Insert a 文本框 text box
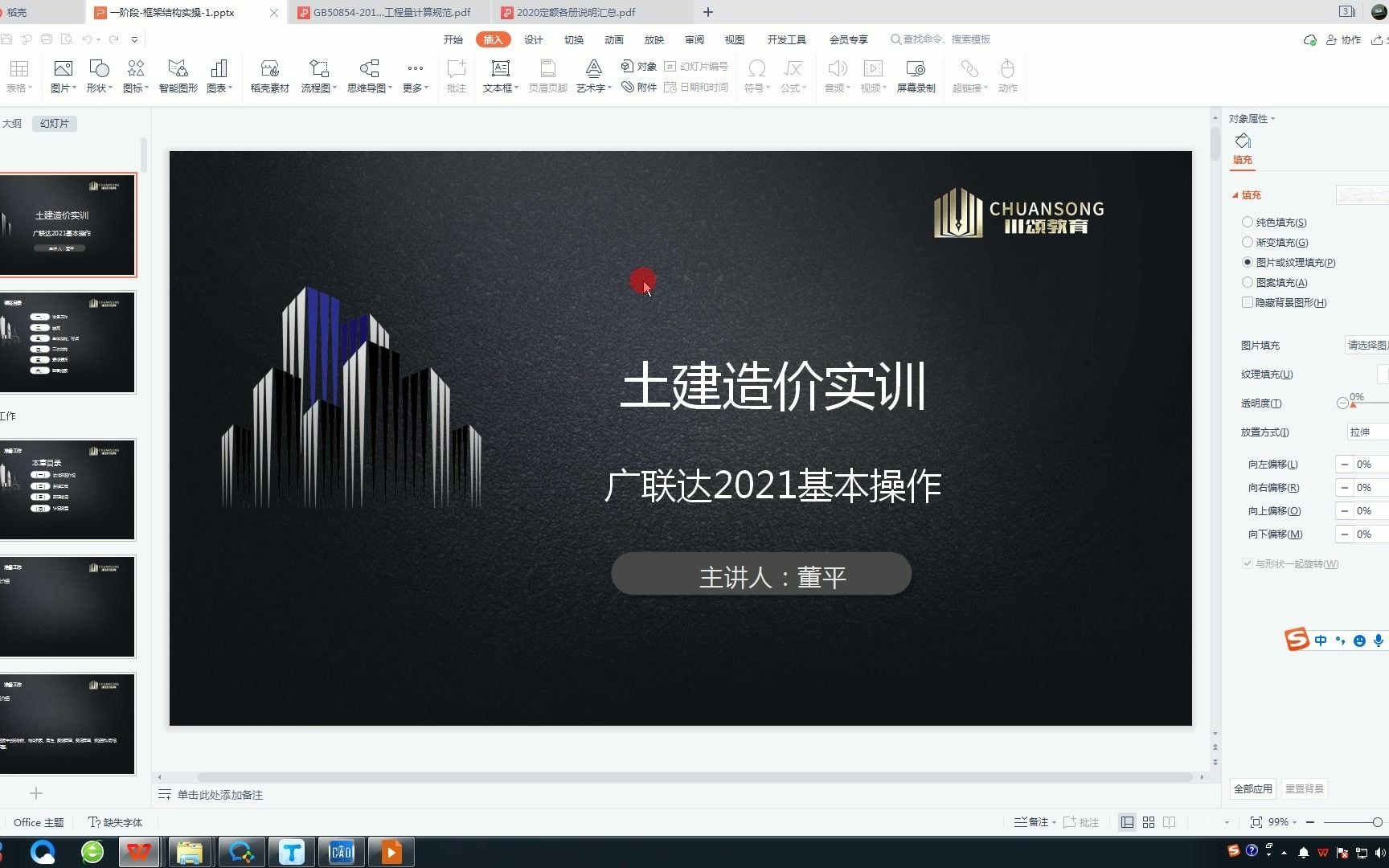Screen dimensions: 1389x868 click(x=500, y=76)
